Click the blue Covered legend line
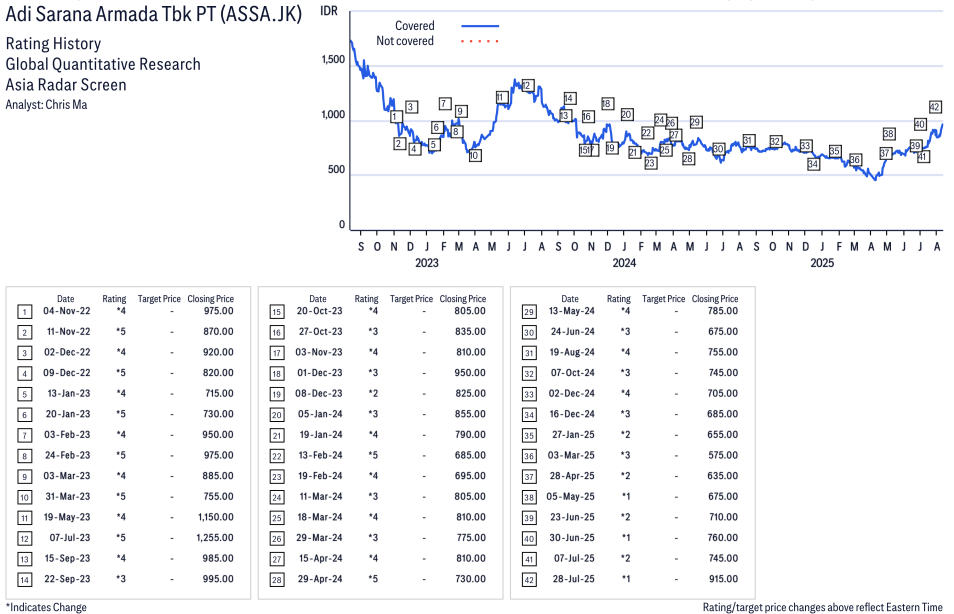 pos(480,26)
